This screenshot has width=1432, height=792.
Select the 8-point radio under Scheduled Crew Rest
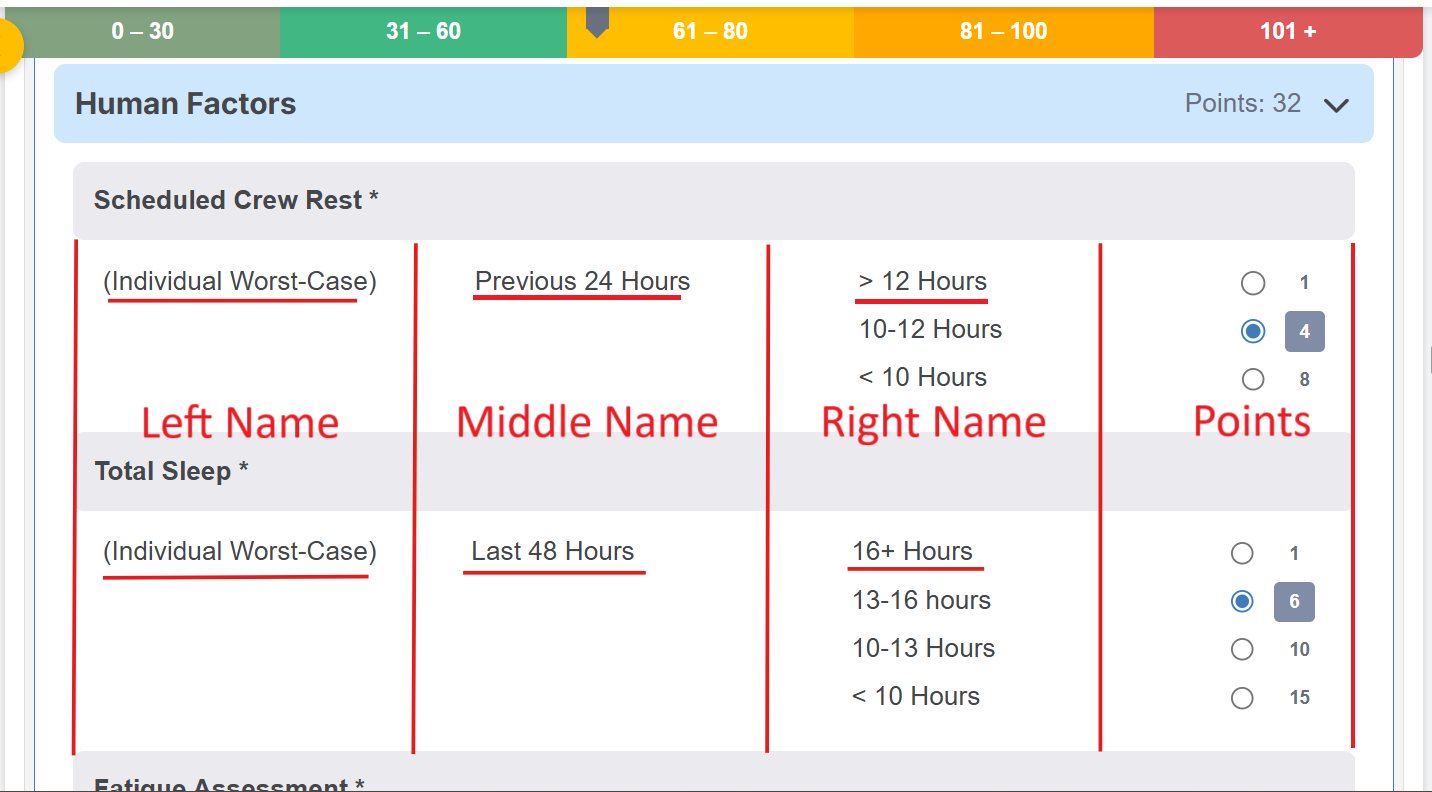tap(1253, 379)
